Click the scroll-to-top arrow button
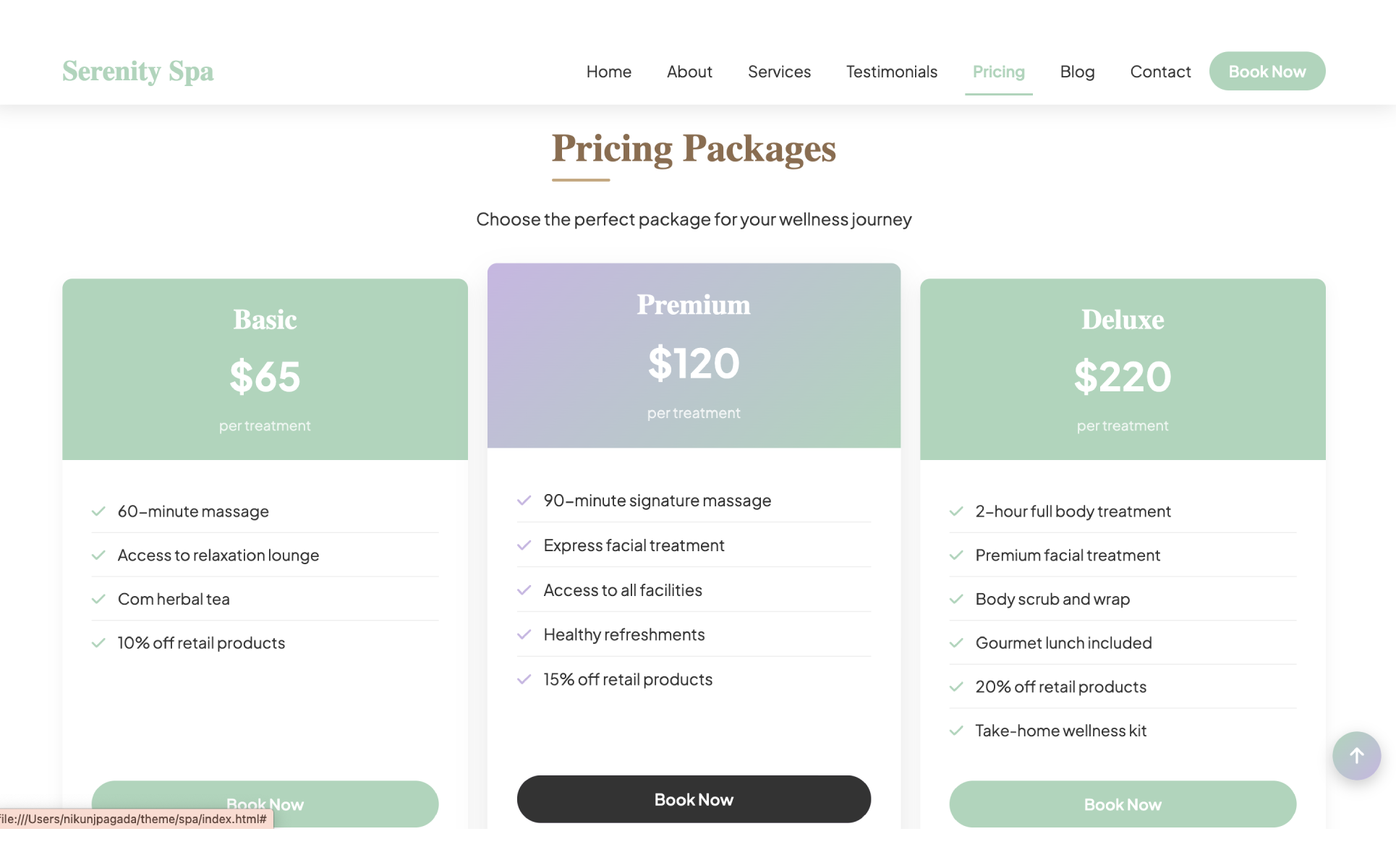 [x=1356, y=756]
